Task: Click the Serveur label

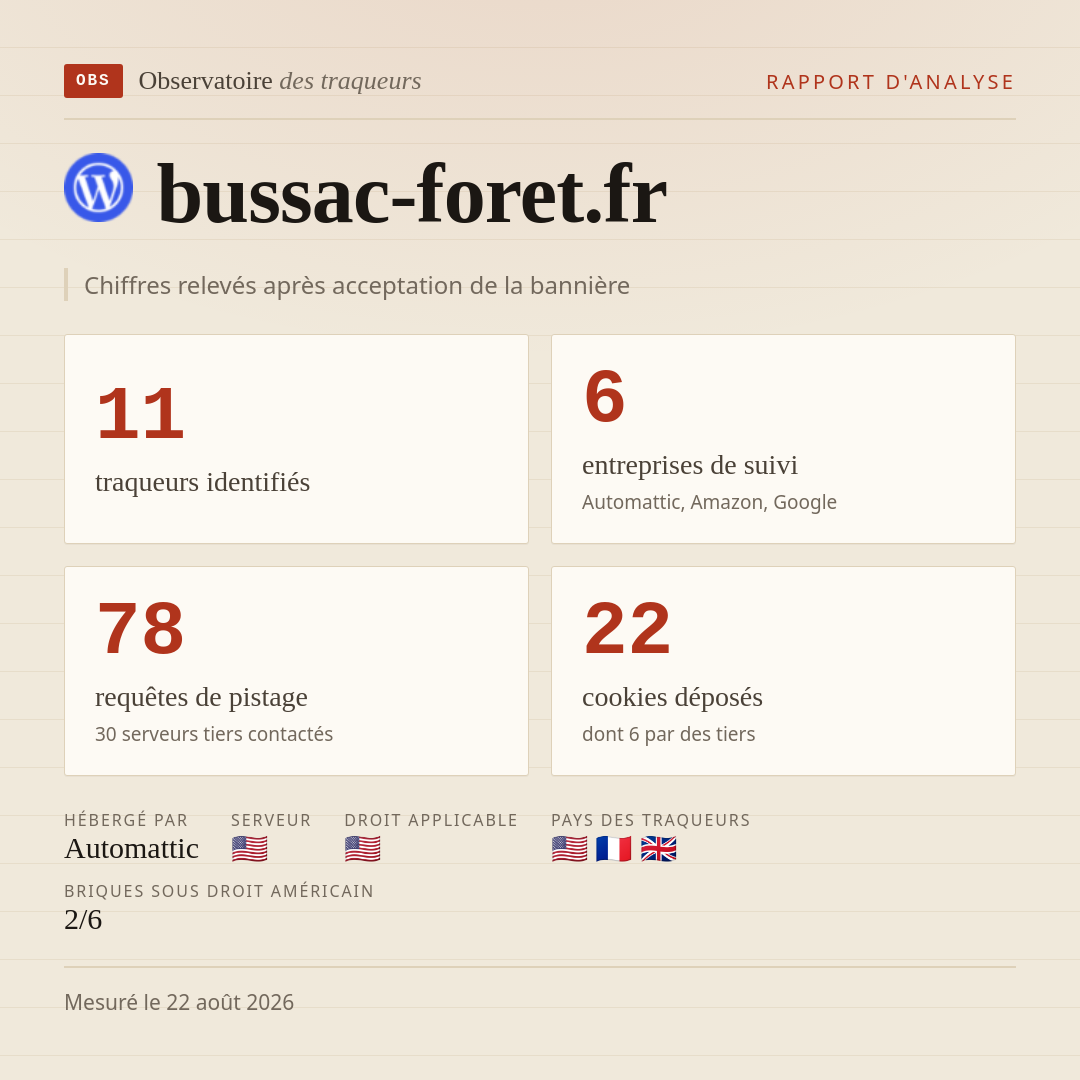Action: click(x=271, y=820)
